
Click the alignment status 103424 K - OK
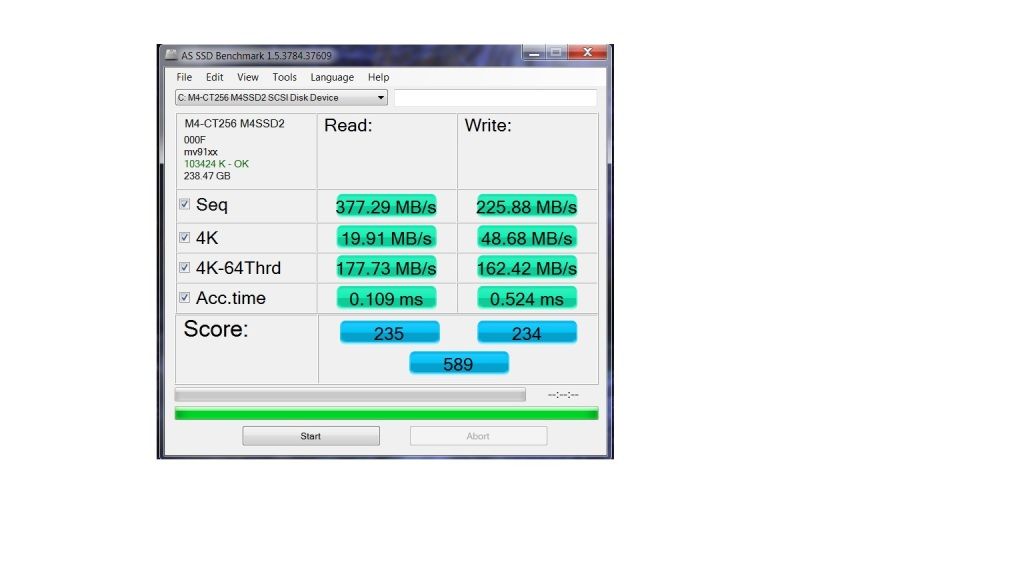click(216, 164)
